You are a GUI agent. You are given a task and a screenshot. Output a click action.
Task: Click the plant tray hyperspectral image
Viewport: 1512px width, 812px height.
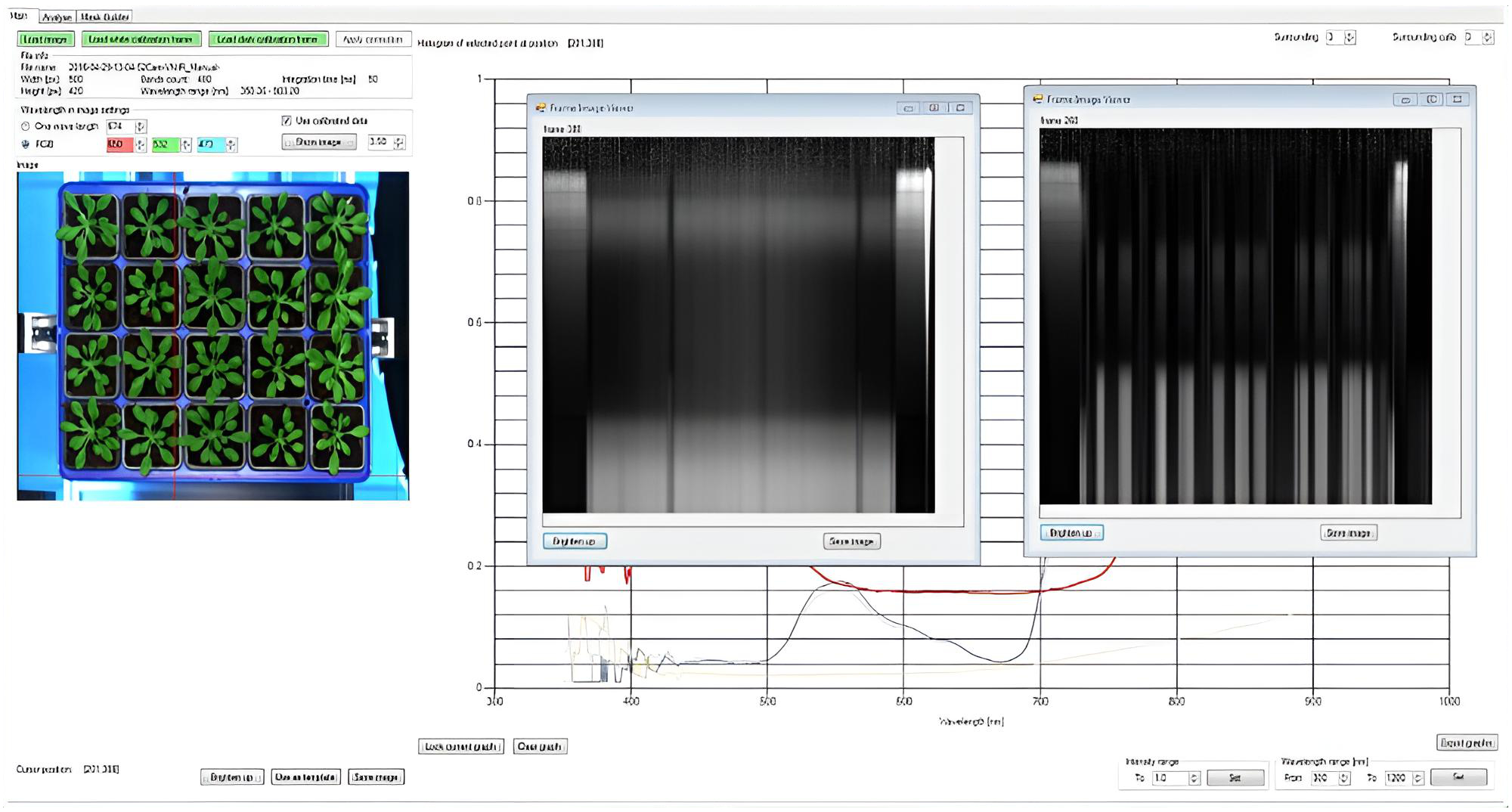coord(213,336)
